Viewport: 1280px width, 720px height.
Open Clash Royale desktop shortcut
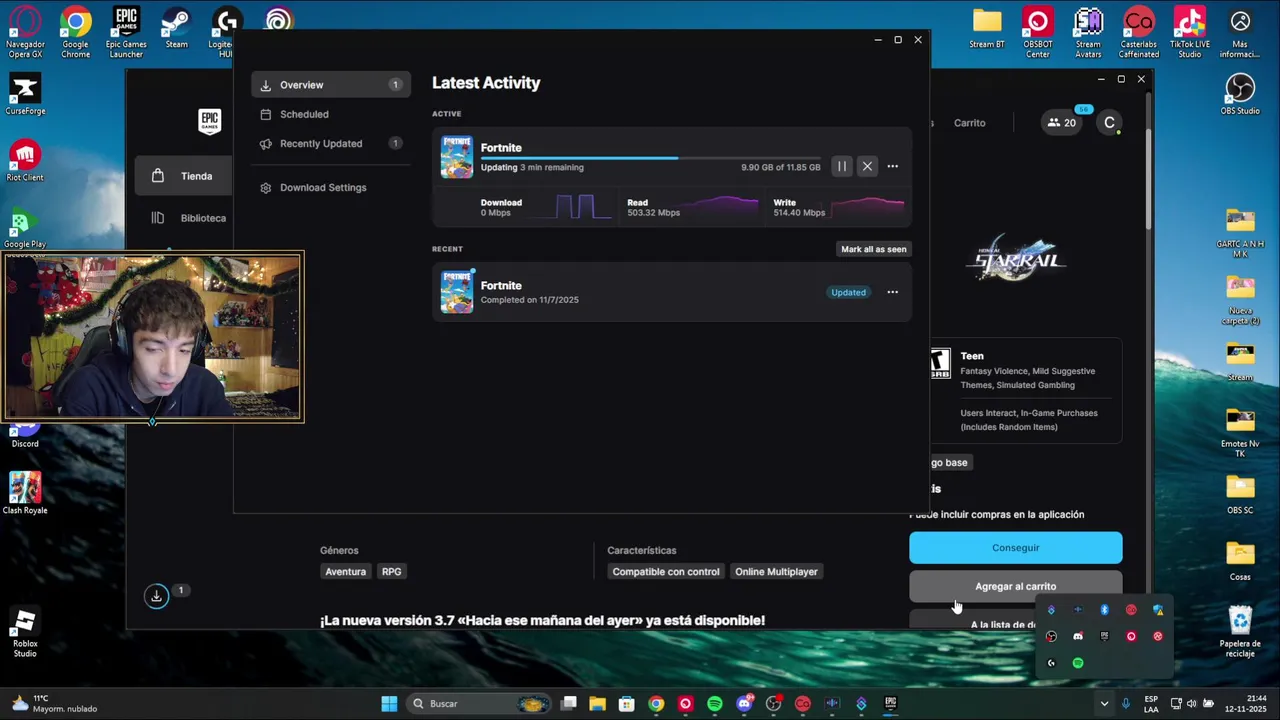click(25, 493)
